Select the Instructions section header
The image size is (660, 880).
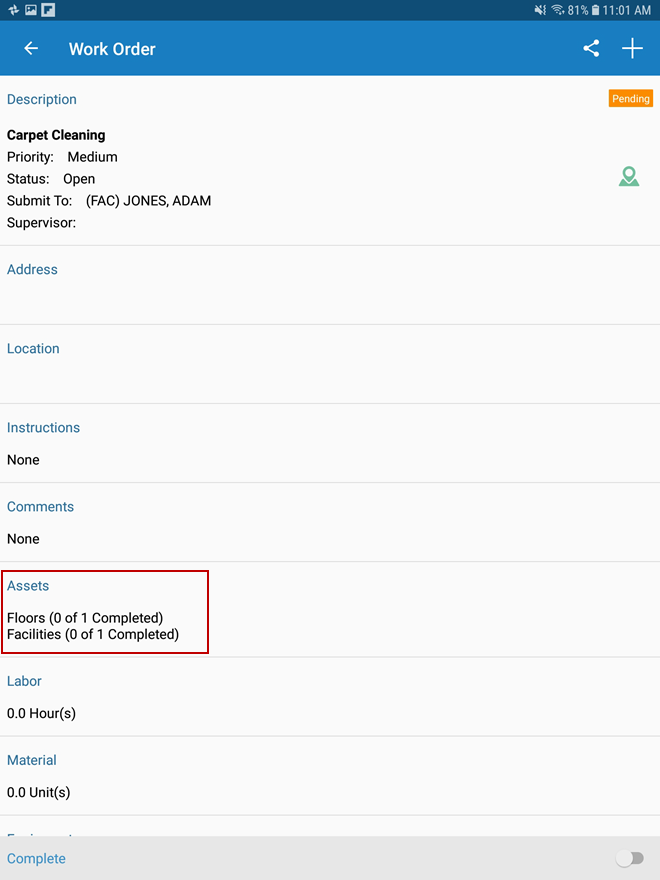click(43, 427)
